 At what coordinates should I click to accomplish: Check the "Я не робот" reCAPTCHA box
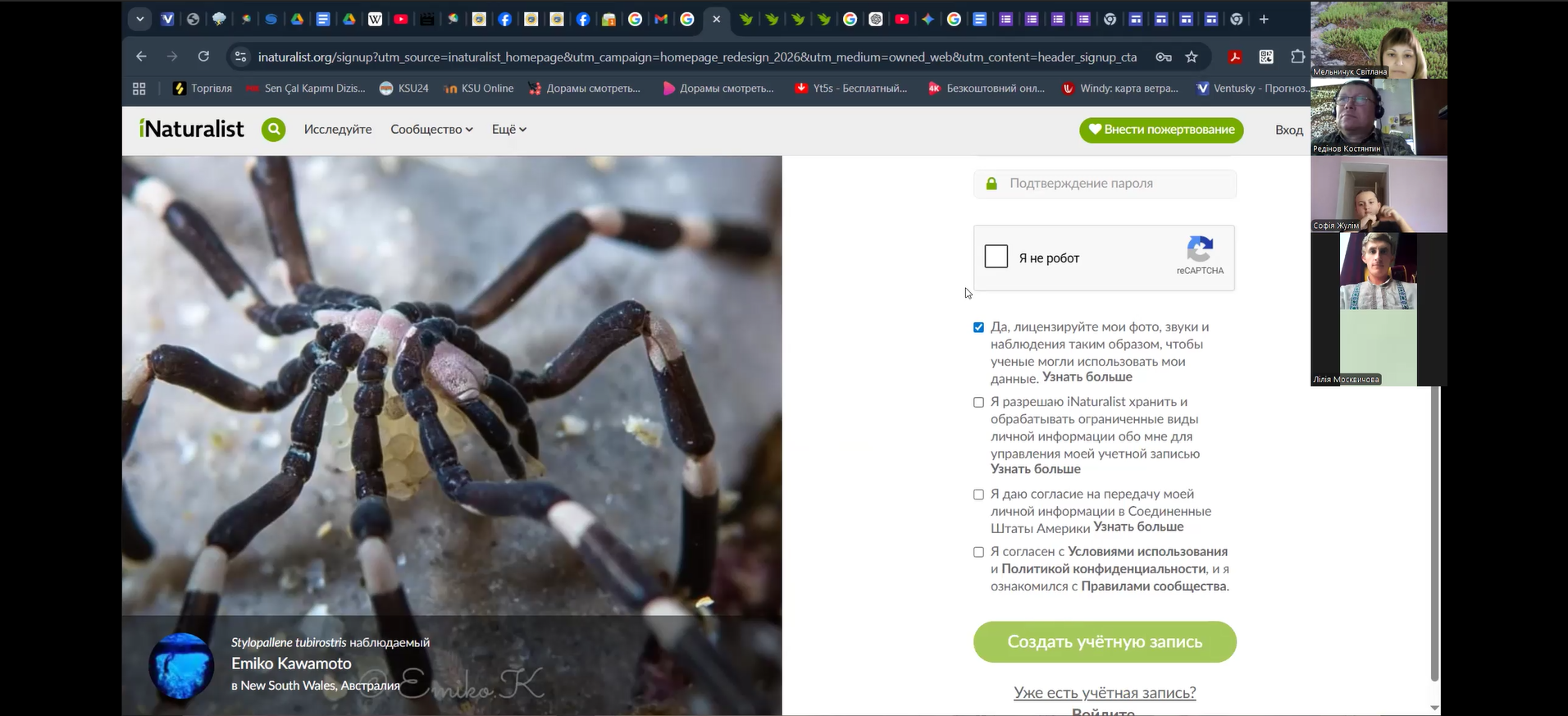[996, 258]
